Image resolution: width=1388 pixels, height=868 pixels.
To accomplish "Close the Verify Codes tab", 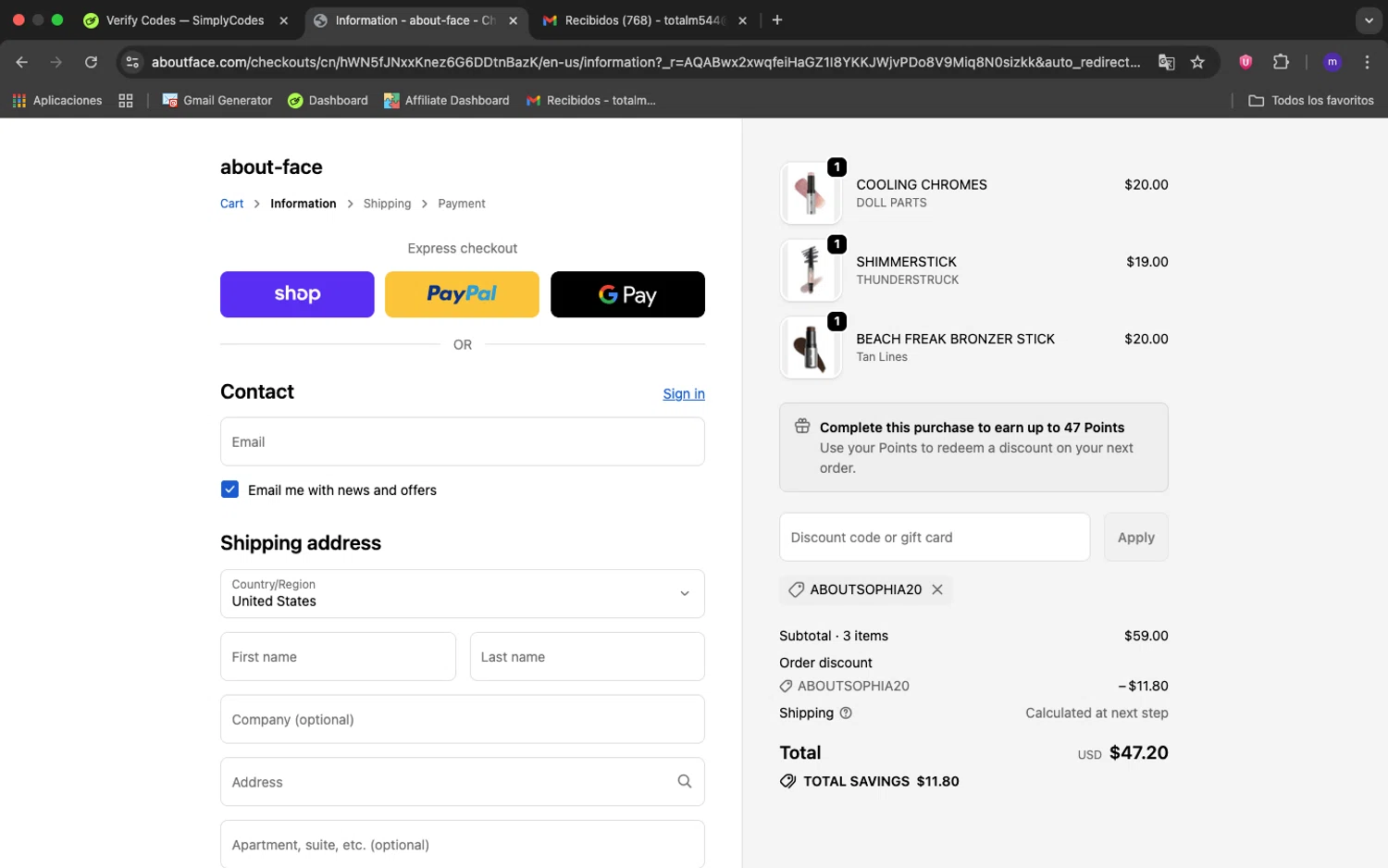I will 284,20.
